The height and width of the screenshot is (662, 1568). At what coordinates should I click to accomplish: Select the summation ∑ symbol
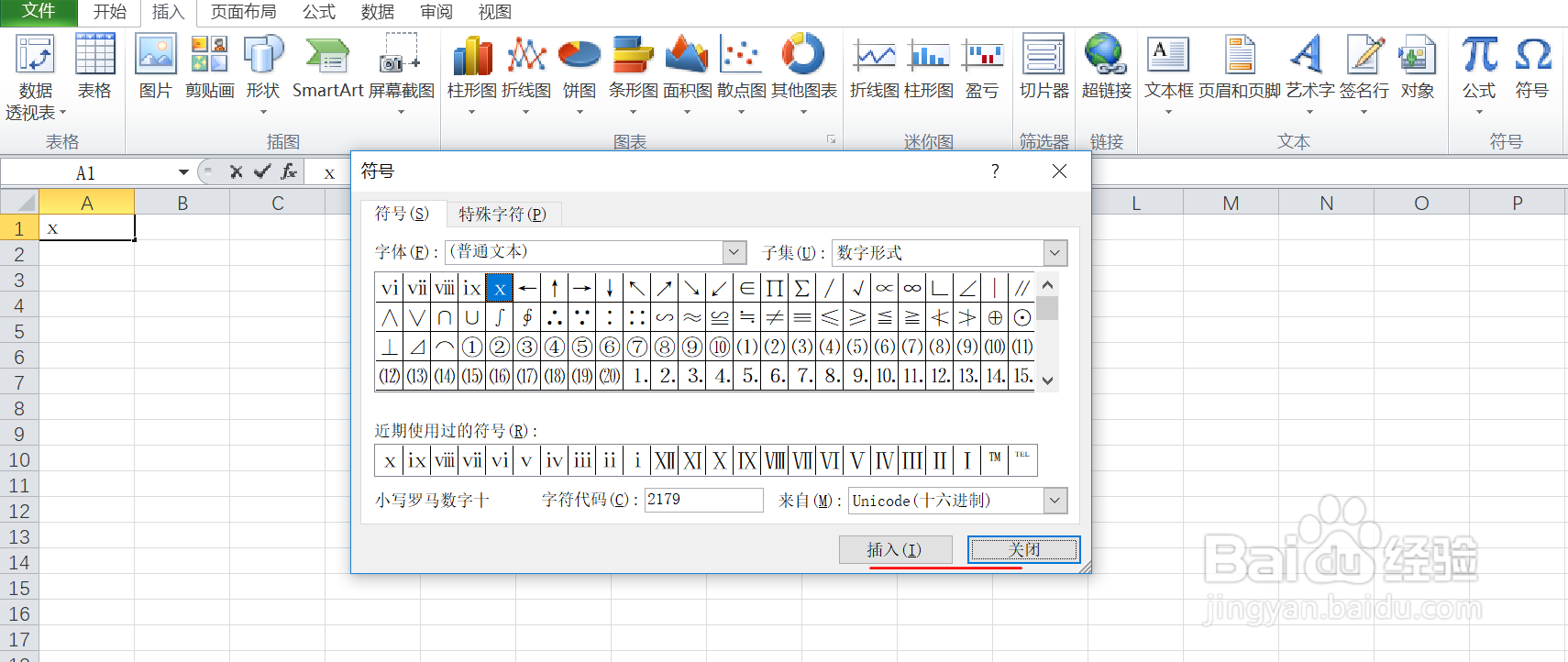pos(801,288)
